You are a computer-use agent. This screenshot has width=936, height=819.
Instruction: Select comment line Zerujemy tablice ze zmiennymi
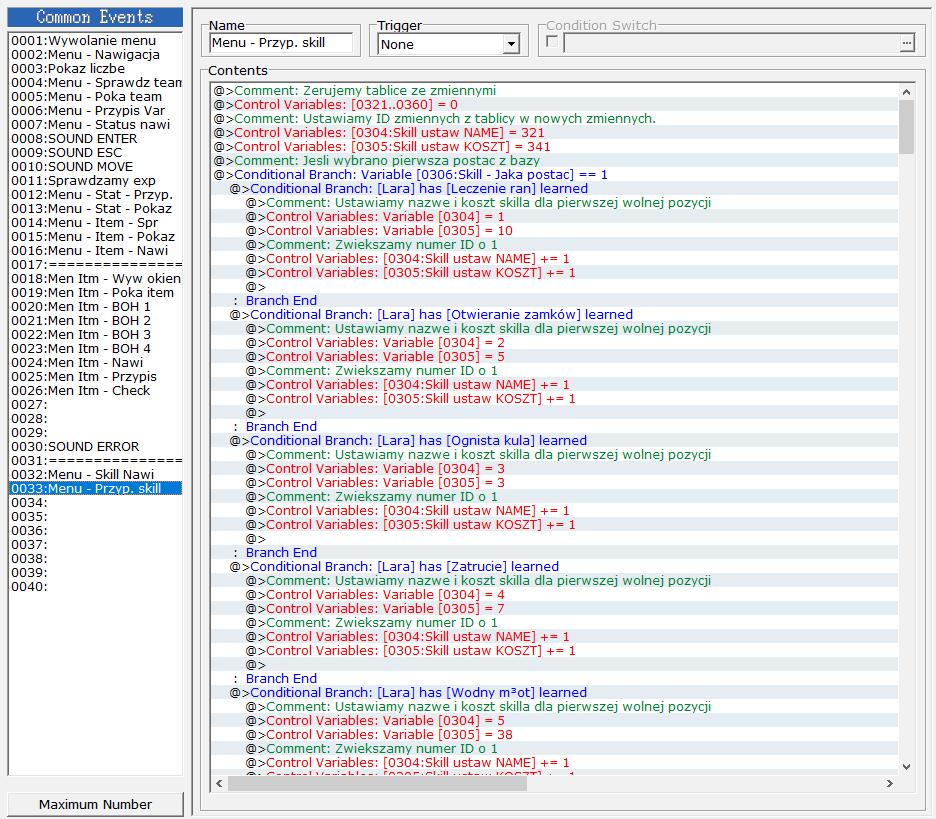click(555, 91)
